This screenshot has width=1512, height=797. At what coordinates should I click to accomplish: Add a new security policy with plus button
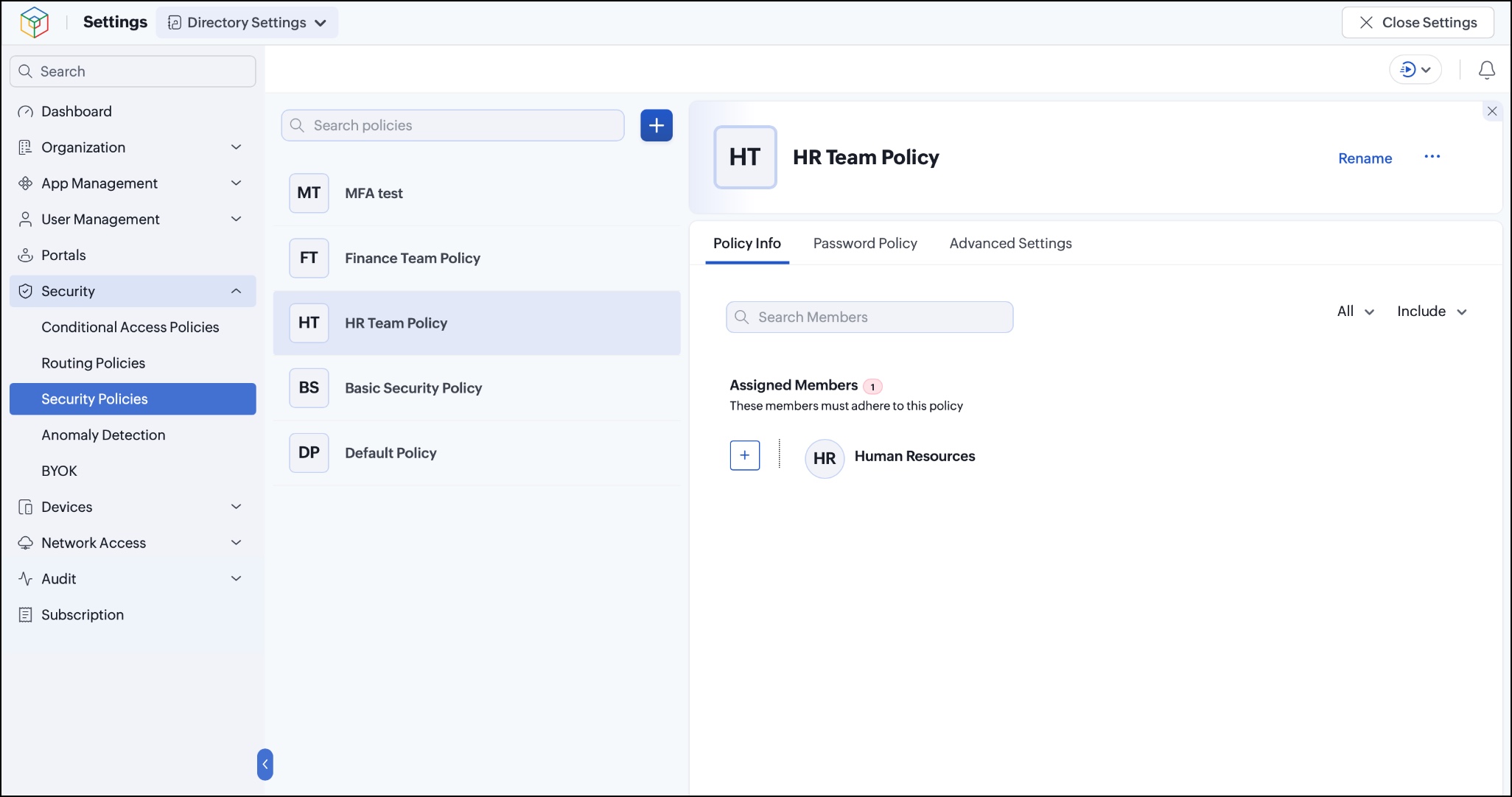pyautogui.click(x=657, y=125)
